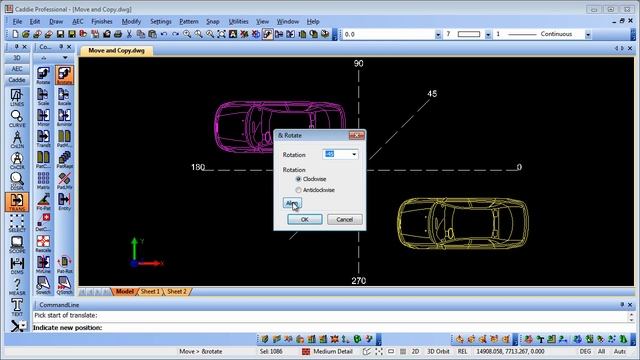This screenshot has width=640, height=360.
Task: Click the Continuous linetype preview line
Action: [x=522, y=34]
